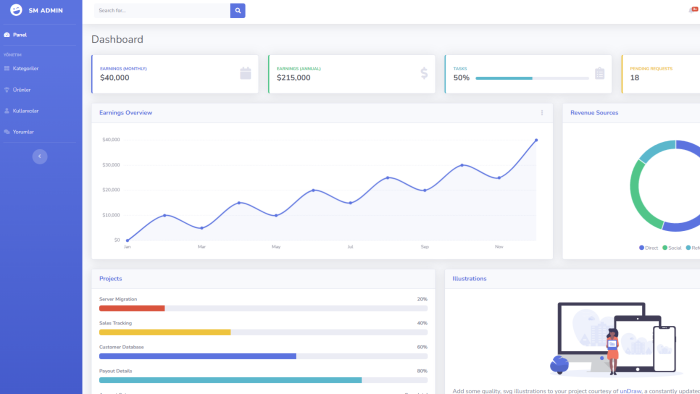Click the Revenue Sources card title
This screenshot has height=394, width=700.
pyautogui.click(x=594, y=113)
